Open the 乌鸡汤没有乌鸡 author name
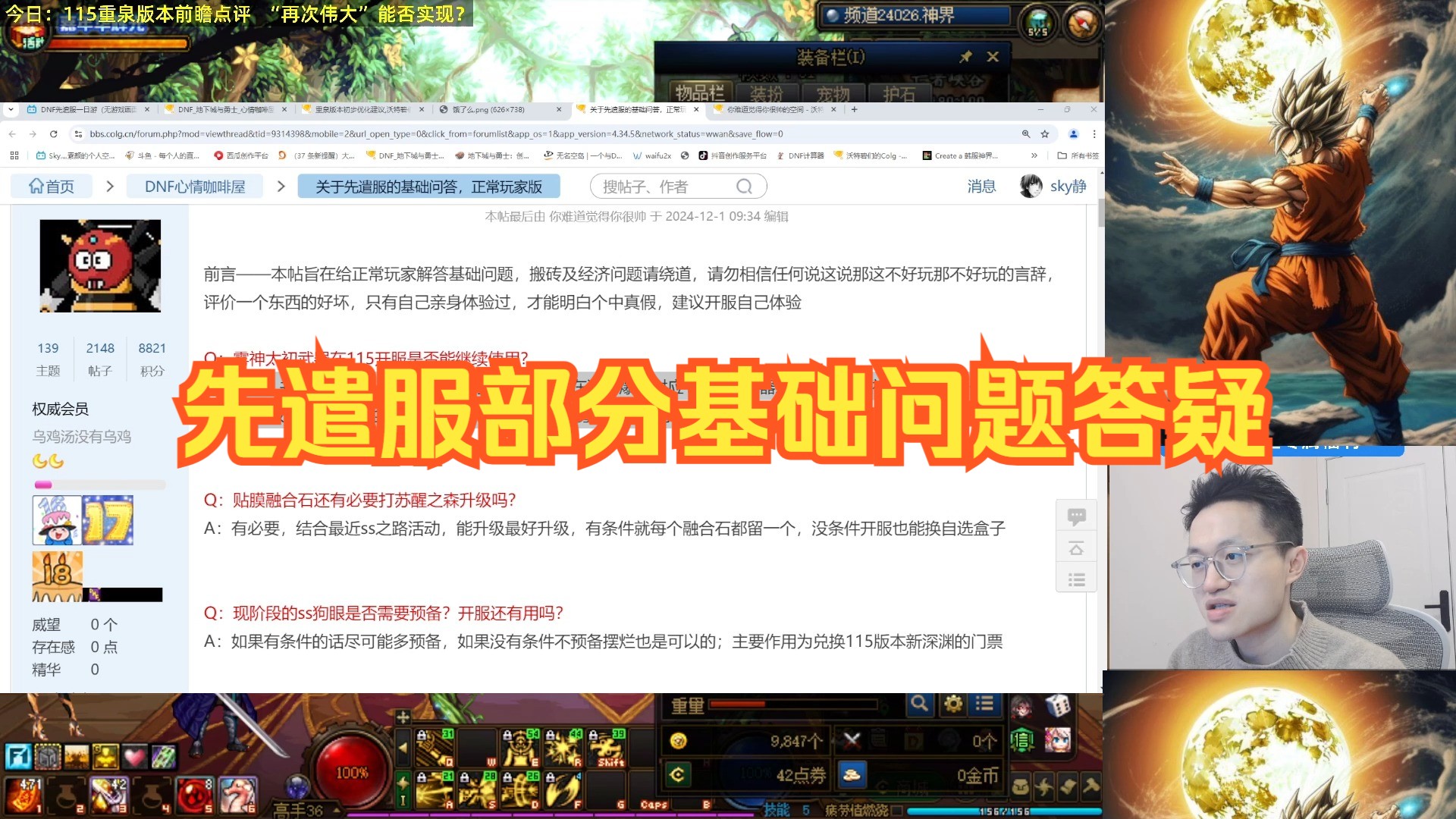 (x=82, y=437)
